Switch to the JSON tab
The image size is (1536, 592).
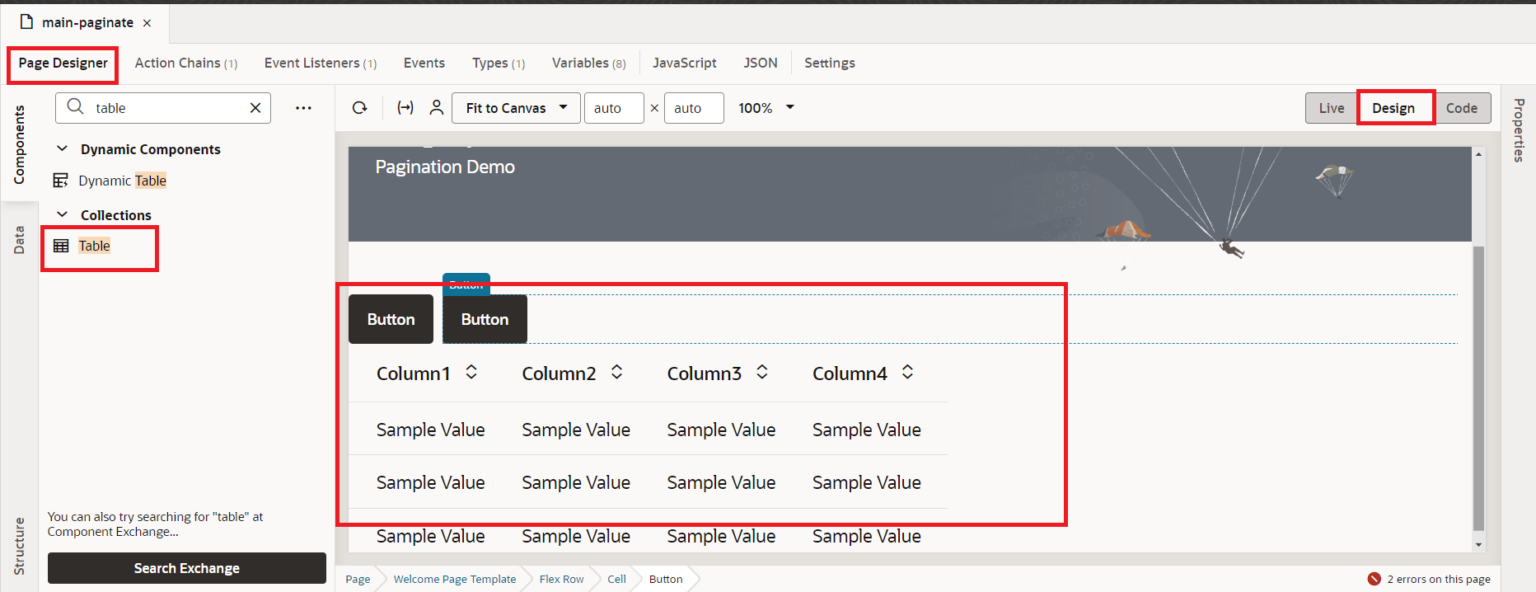pos(760,62)
